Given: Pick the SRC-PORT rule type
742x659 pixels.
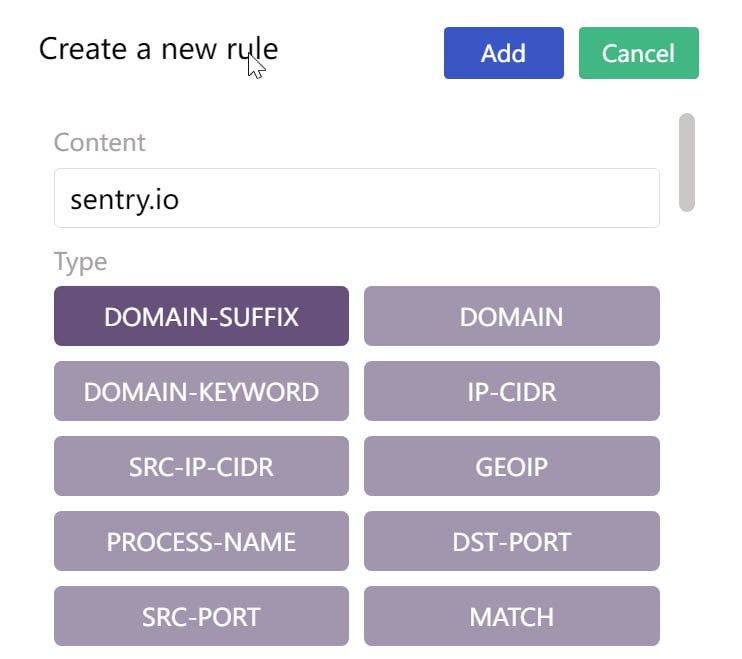Looking at the screenshot, I should [201, 616].
